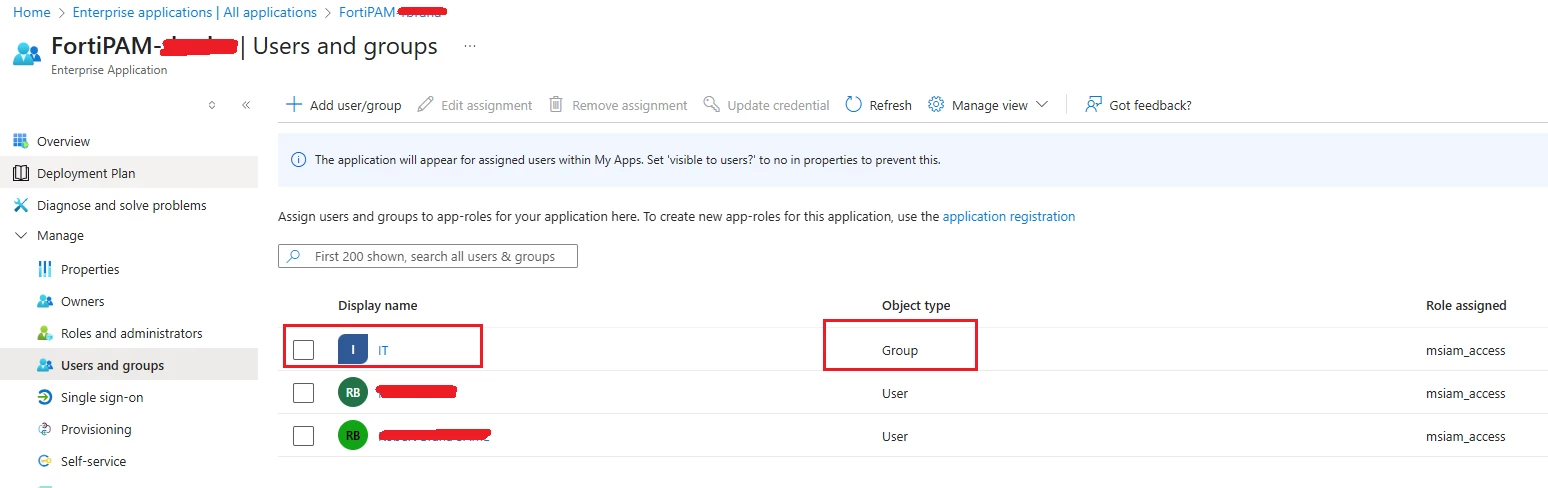Image resolution: width=1548 pixels, height=488 pixels.
Task: Click the Refresh circular arrow icon
Action: pos(853,104)
